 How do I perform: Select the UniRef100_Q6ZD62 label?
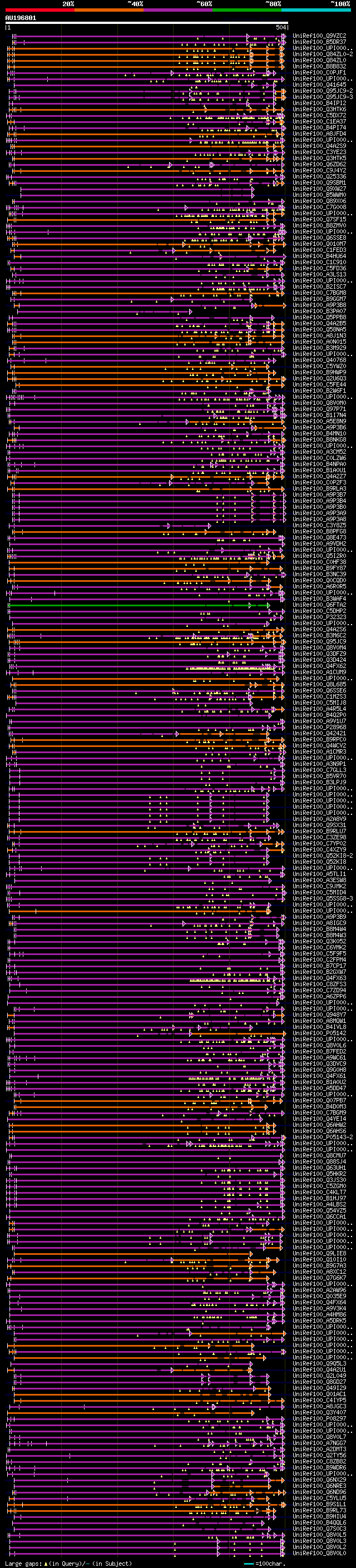coord(319,164)
